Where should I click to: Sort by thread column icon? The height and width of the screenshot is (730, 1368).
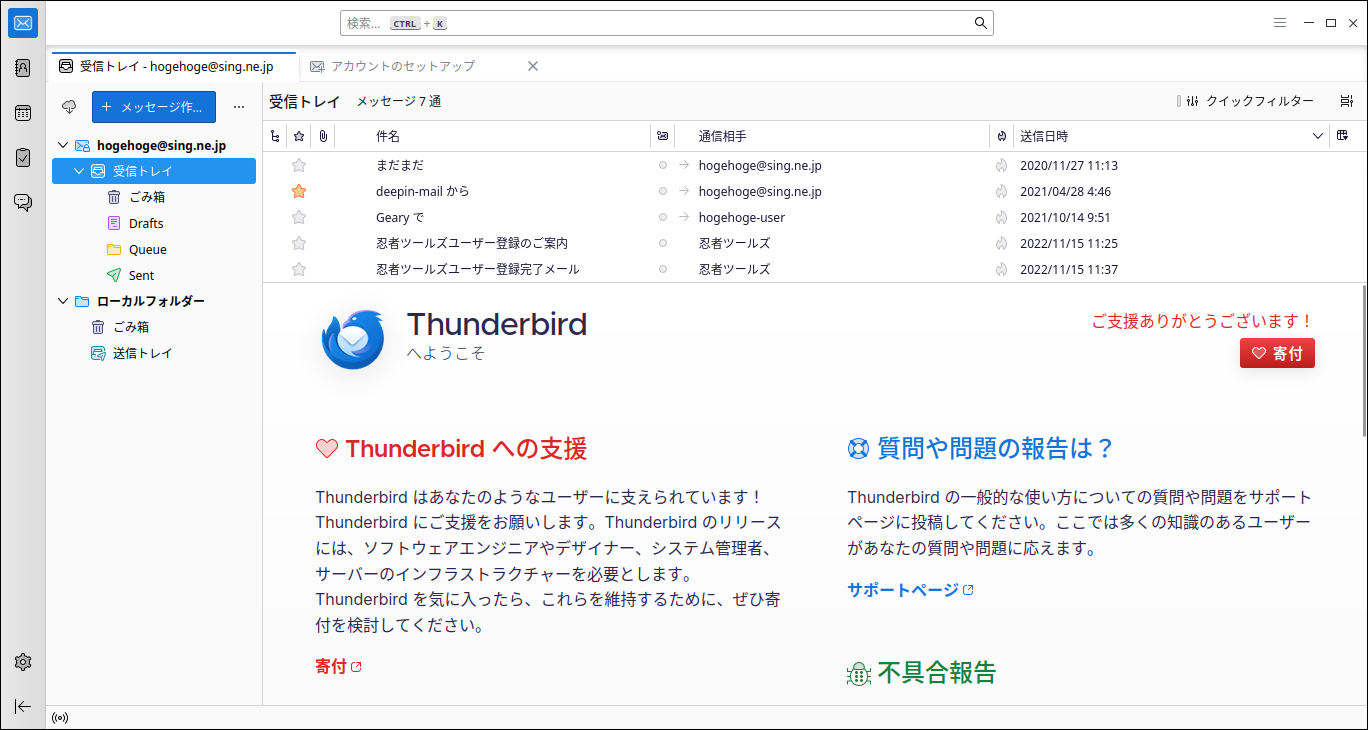coord(276,136)
